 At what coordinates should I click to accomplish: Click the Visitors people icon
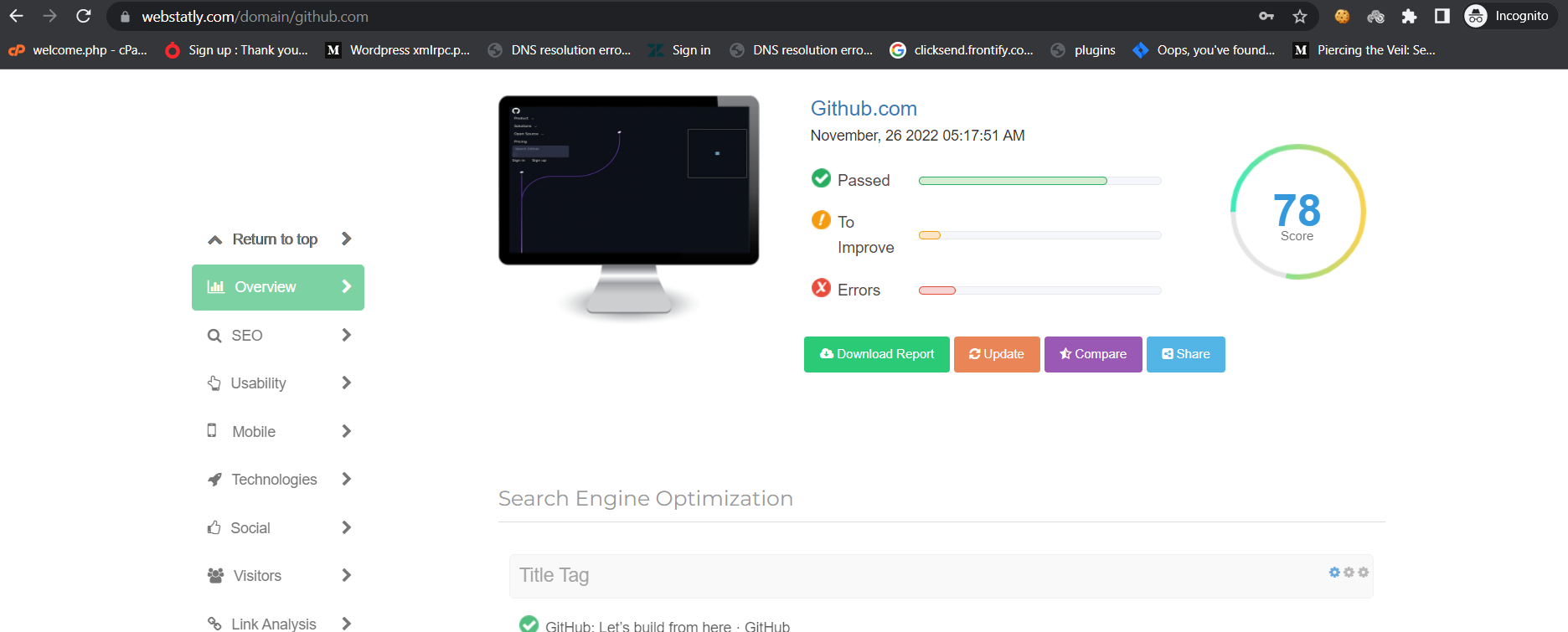point(215,576)
